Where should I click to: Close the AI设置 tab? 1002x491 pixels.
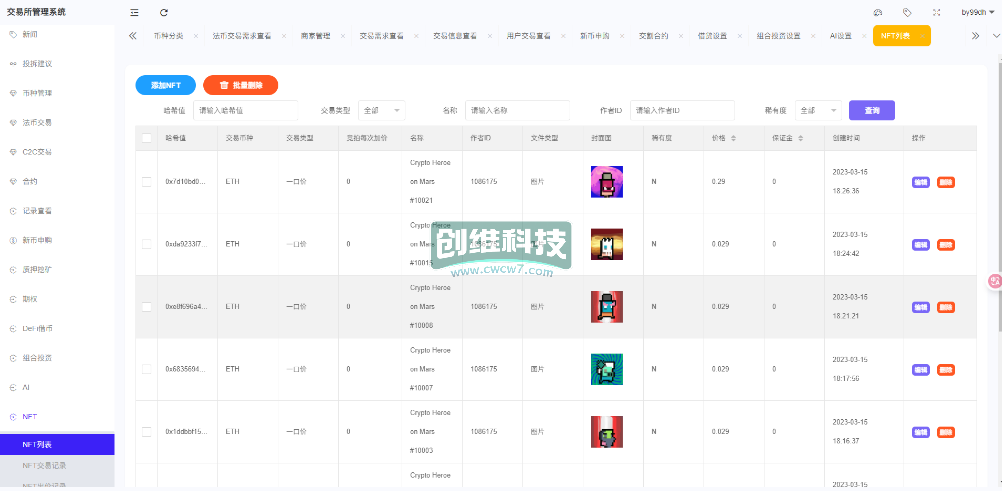[864, 36]
